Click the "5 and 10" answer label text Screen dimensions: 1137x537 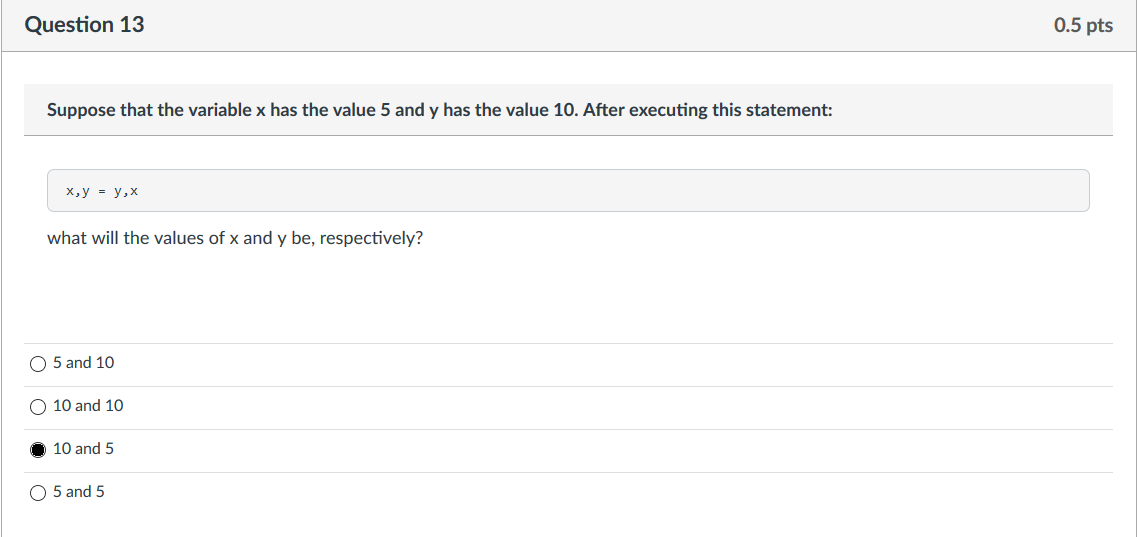[83, 362]
